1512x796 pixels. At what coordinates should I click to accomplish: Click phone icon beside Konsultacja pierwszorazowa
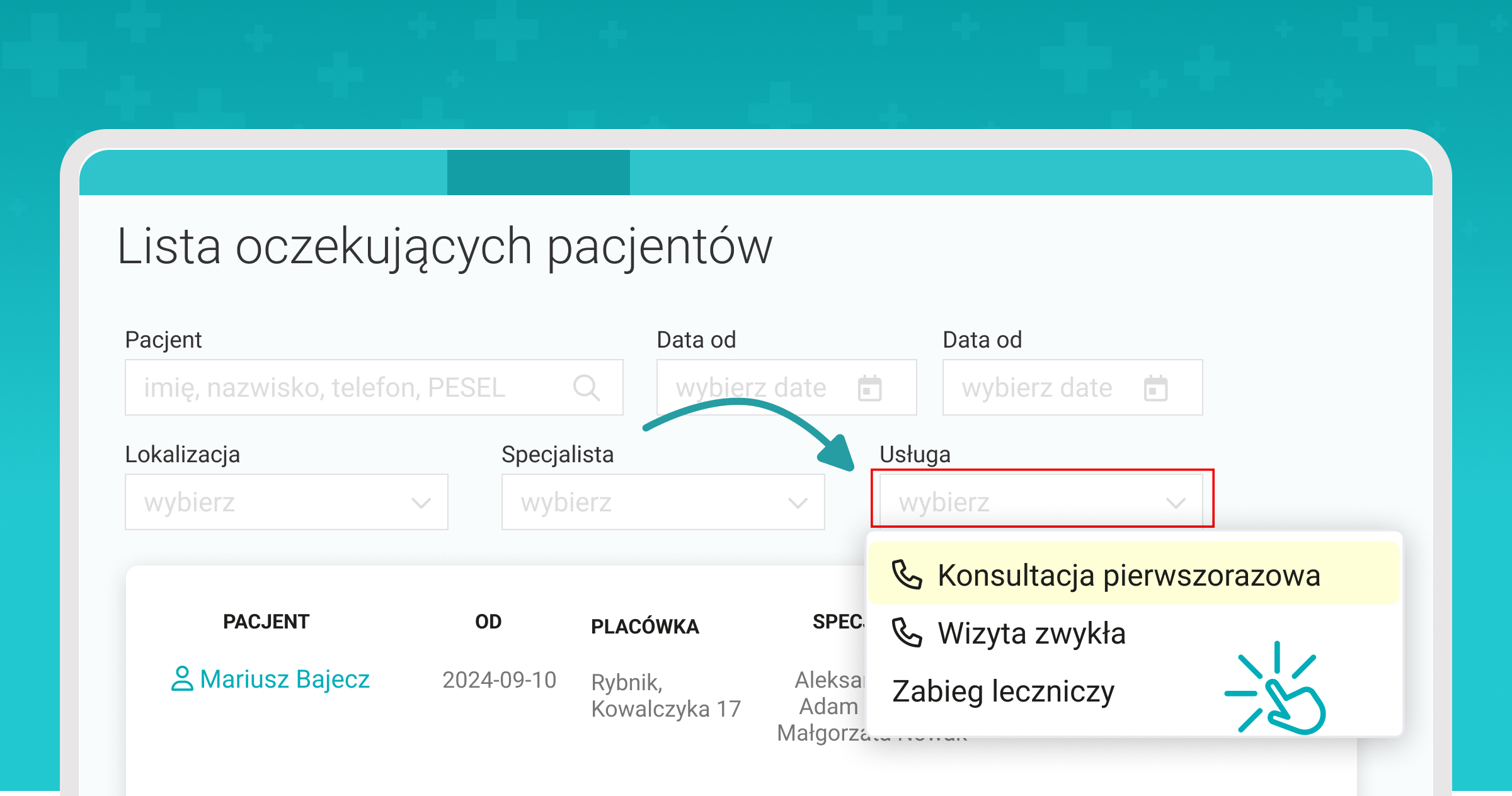coord(907,574)
